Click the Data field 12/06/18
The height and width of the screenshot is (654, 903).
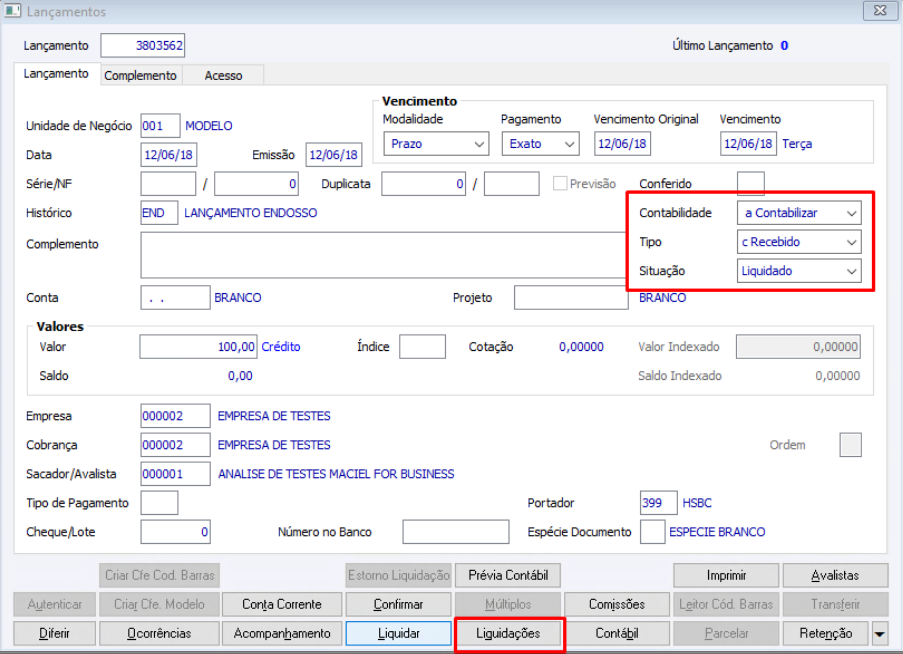[169, 155]
